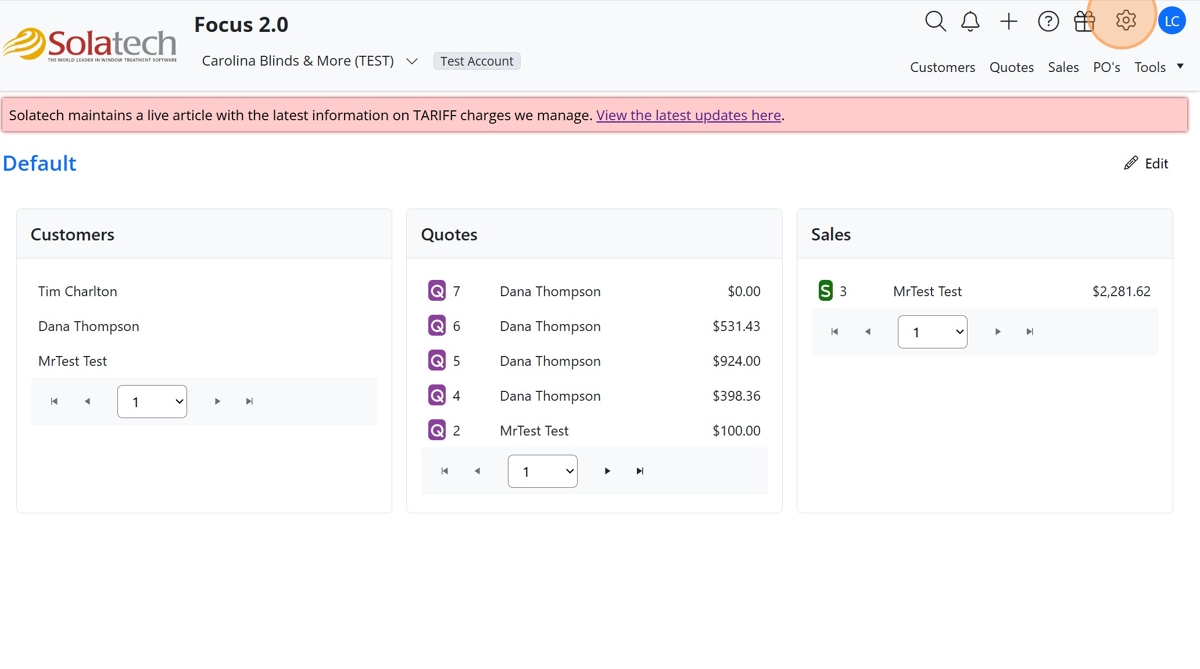Click the purple Q icon for quote 7
Viewport: 1200px width, 669px height.
[437, 291]
